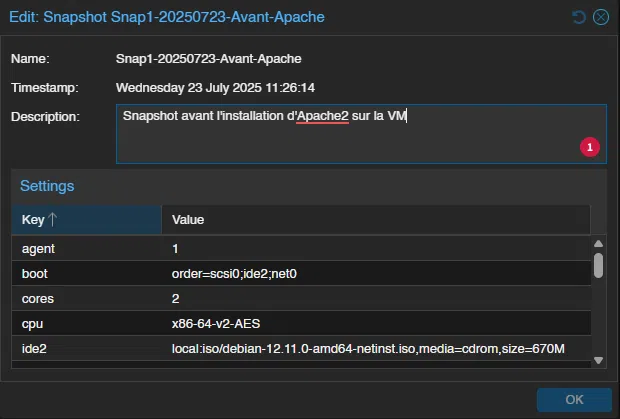Viewport: 620px width, 419px height.
Task: Click the boot order value scsi0;ide2;net0
Action: [x=235, y=273]
